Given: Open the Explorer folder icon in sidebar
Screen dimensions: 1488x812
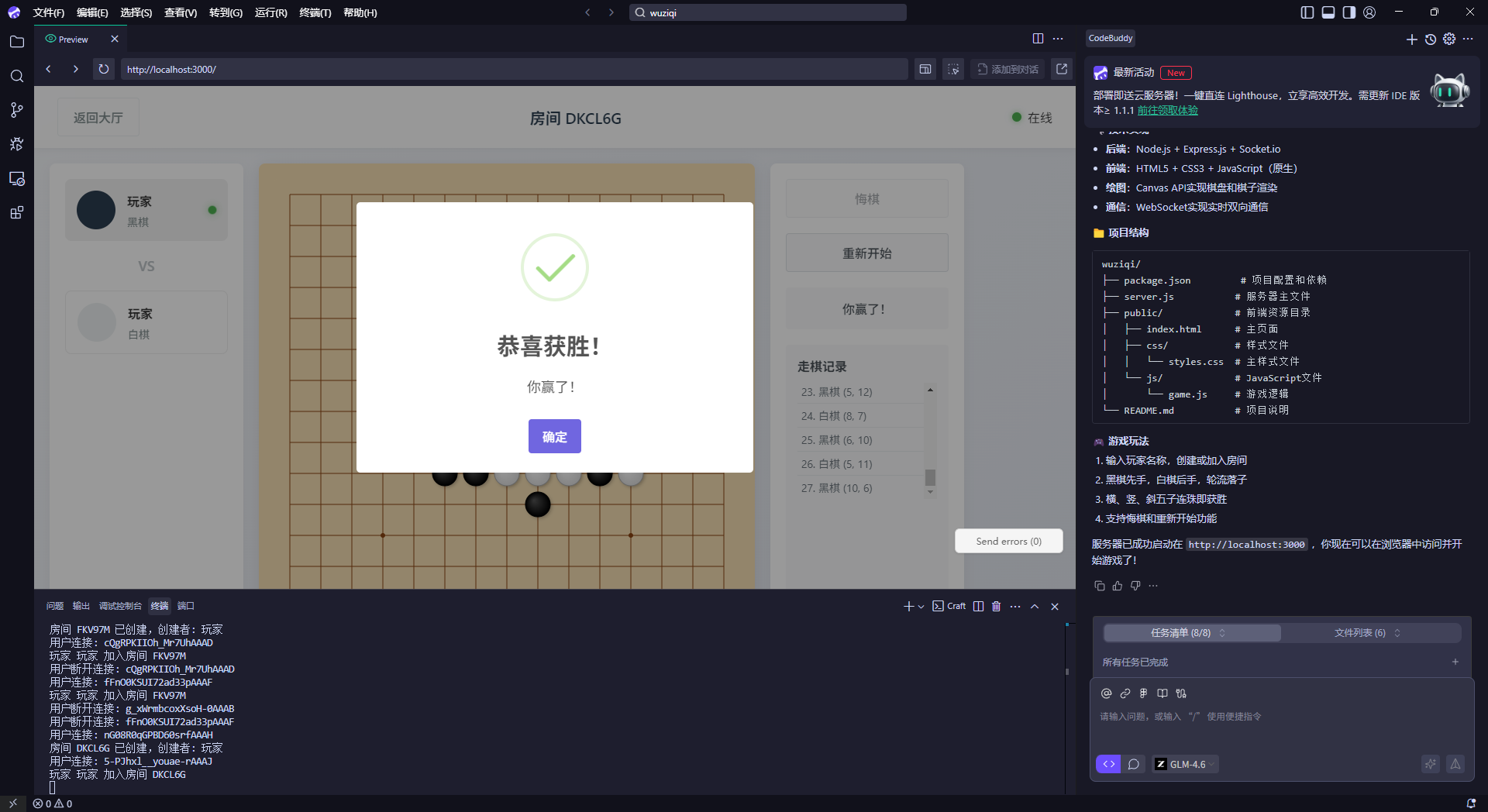Looking at the screenshot, I should (x=16, y=42).
